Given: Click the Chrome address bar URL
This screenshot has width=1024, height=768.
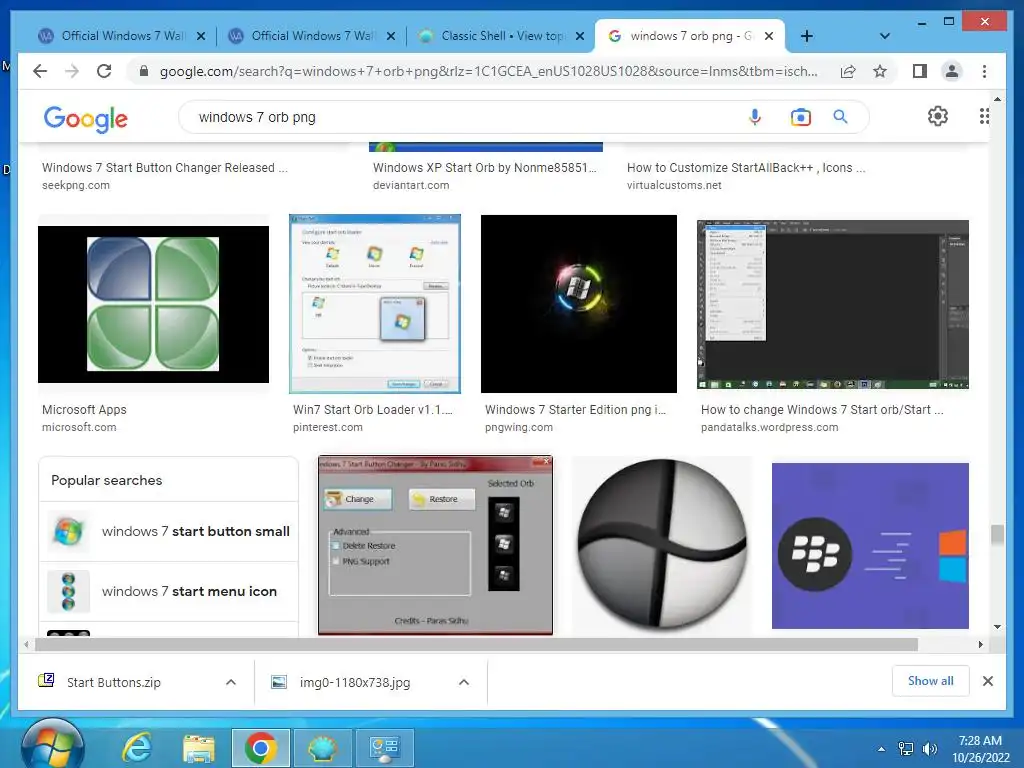Looking at the screenshot, I should click(x=488, y=71).
